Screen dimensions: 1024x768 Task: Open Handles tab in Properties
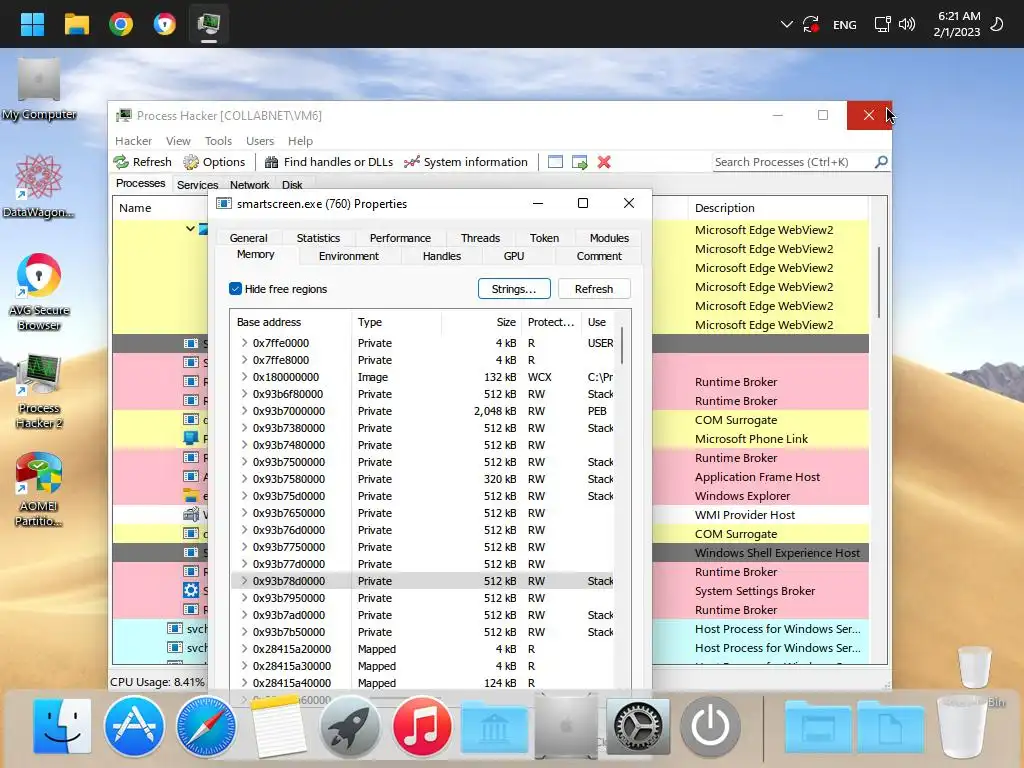coord(441,256)
